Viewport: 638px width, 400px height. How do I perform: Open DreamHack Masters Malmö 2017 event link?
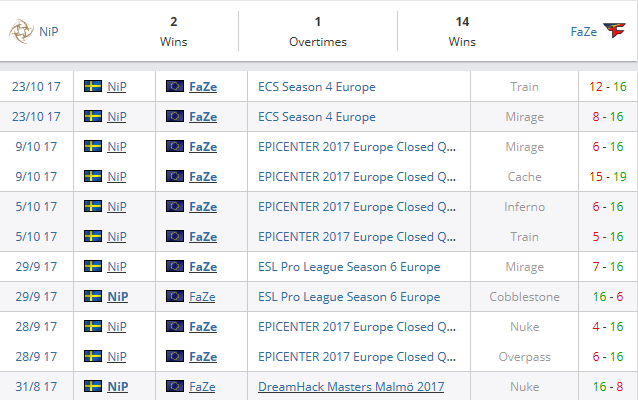351,387
